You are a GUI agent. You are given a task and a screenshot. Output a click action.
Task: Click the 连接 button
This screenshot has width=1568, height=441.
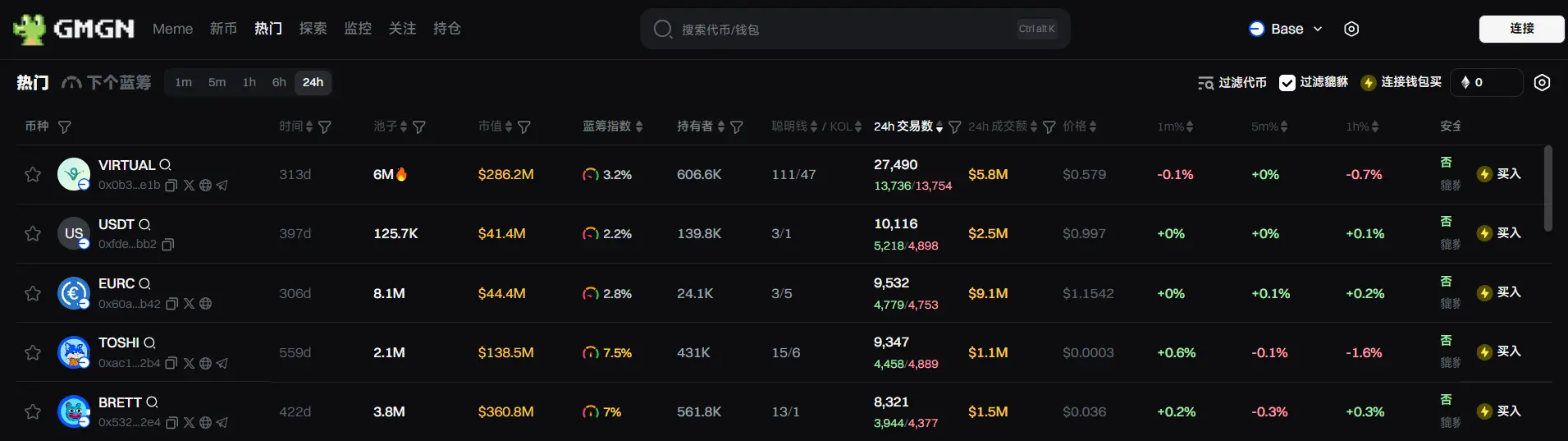click(1521, 29)
